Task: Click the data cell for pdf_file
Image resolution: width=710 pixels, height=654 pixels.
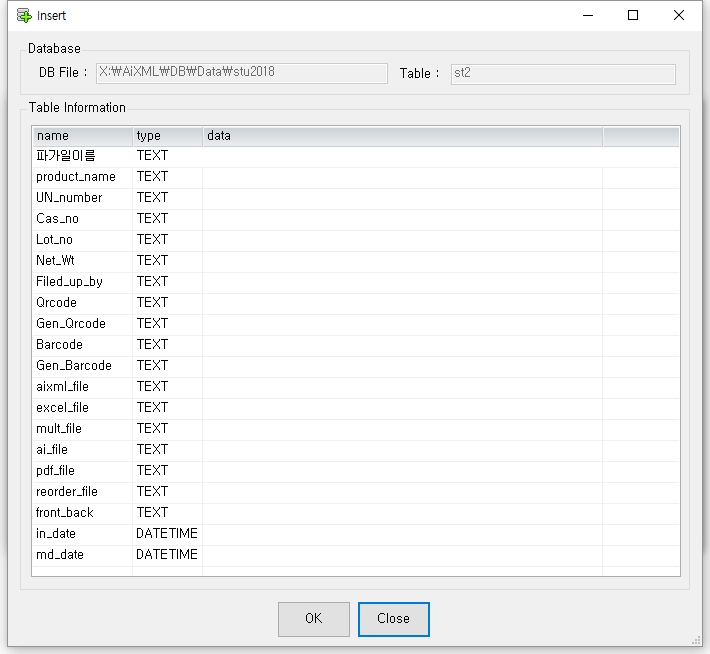Action: click(401, 471)
